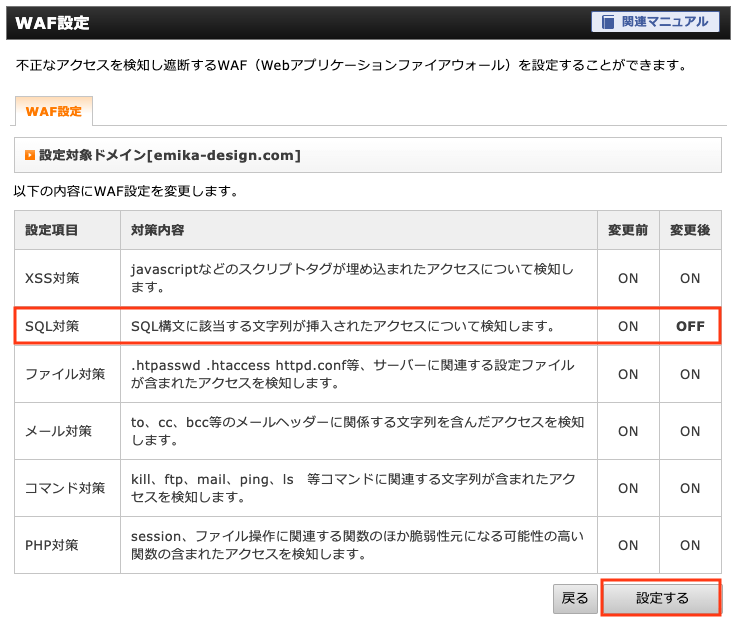Click the 設定項目 column header

(51, 230)
